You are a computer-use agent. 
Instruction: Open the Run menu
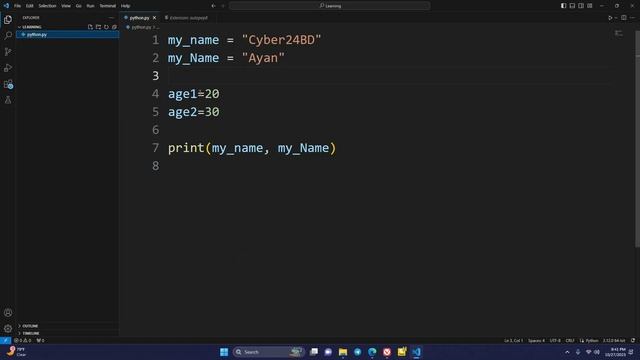90,6
